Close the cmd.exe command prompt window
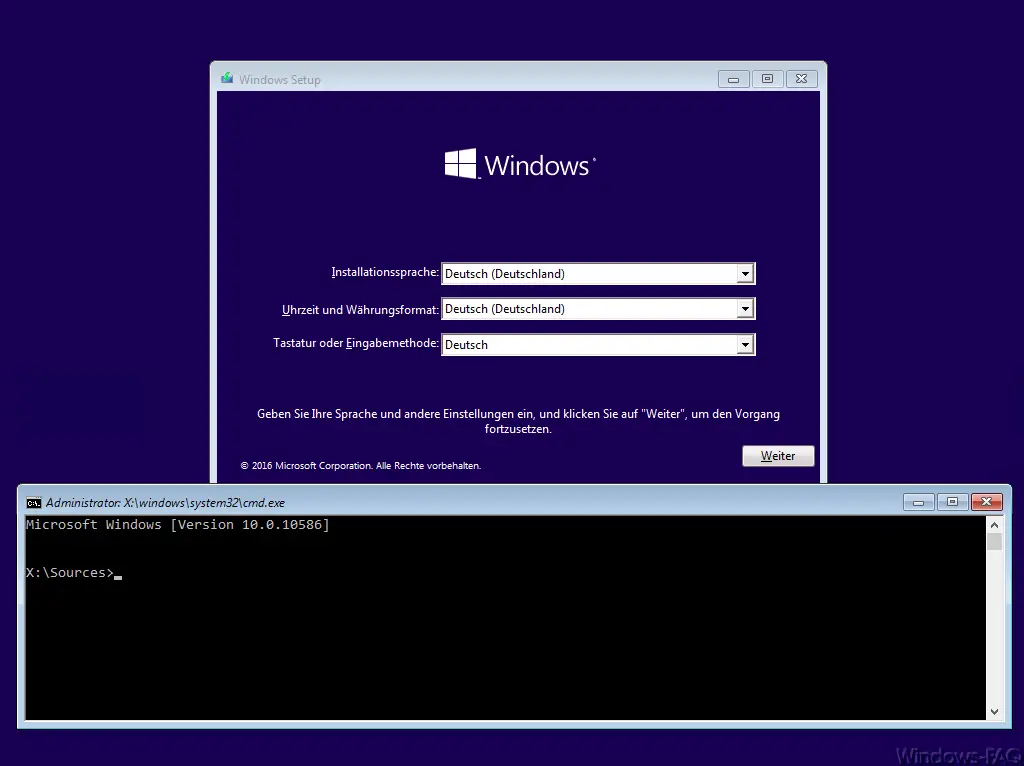This screenshot has height=766, width=1024. (986, 502)
